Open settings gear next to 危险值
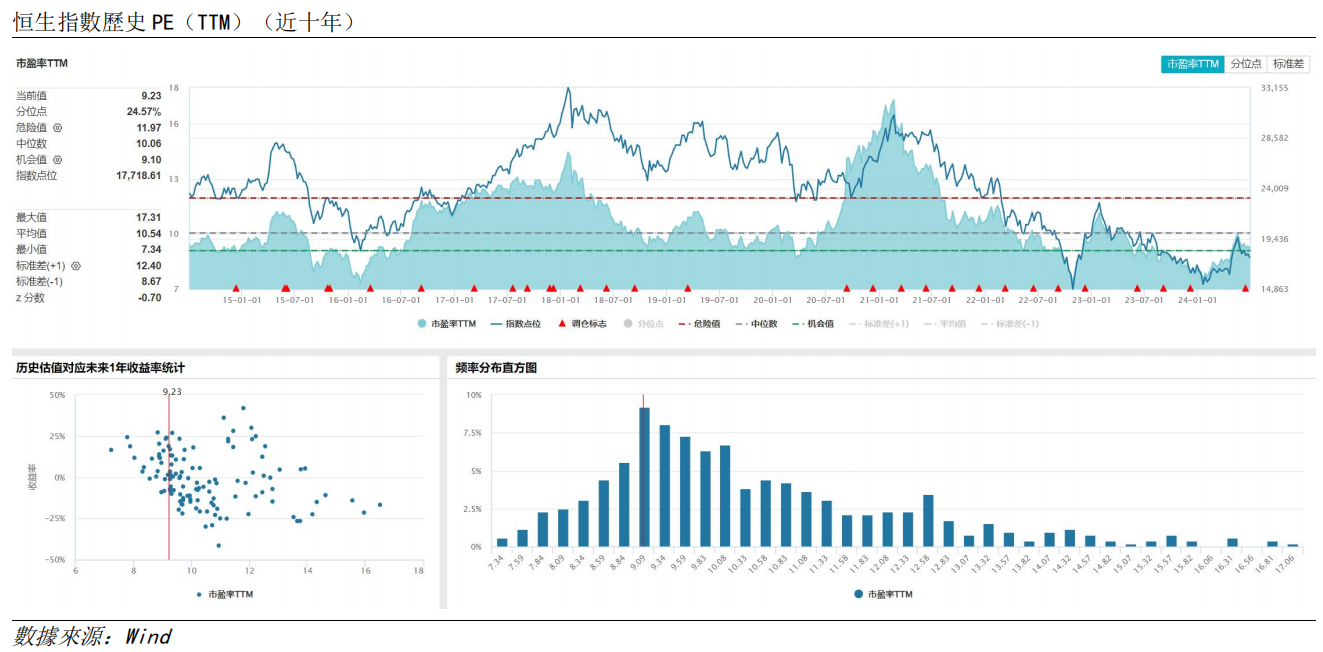This screenshot has height=652, width=1323. (x=57, y=128)
